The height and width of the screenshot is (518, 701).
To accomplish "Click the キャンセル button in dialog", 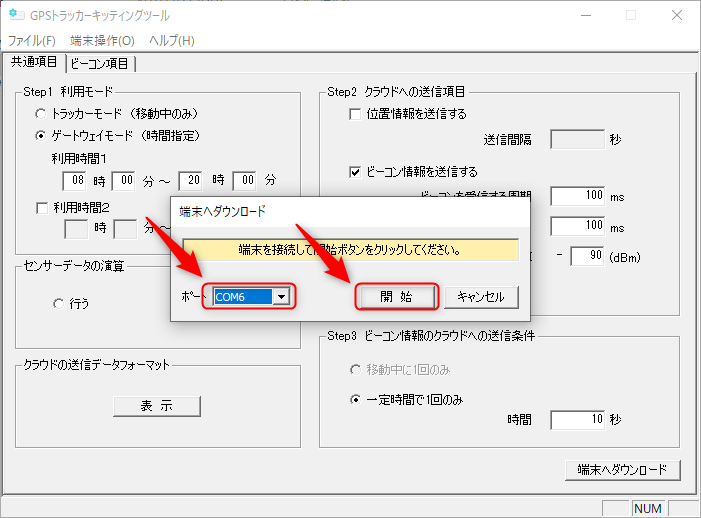I will click(x=481, y=297).
